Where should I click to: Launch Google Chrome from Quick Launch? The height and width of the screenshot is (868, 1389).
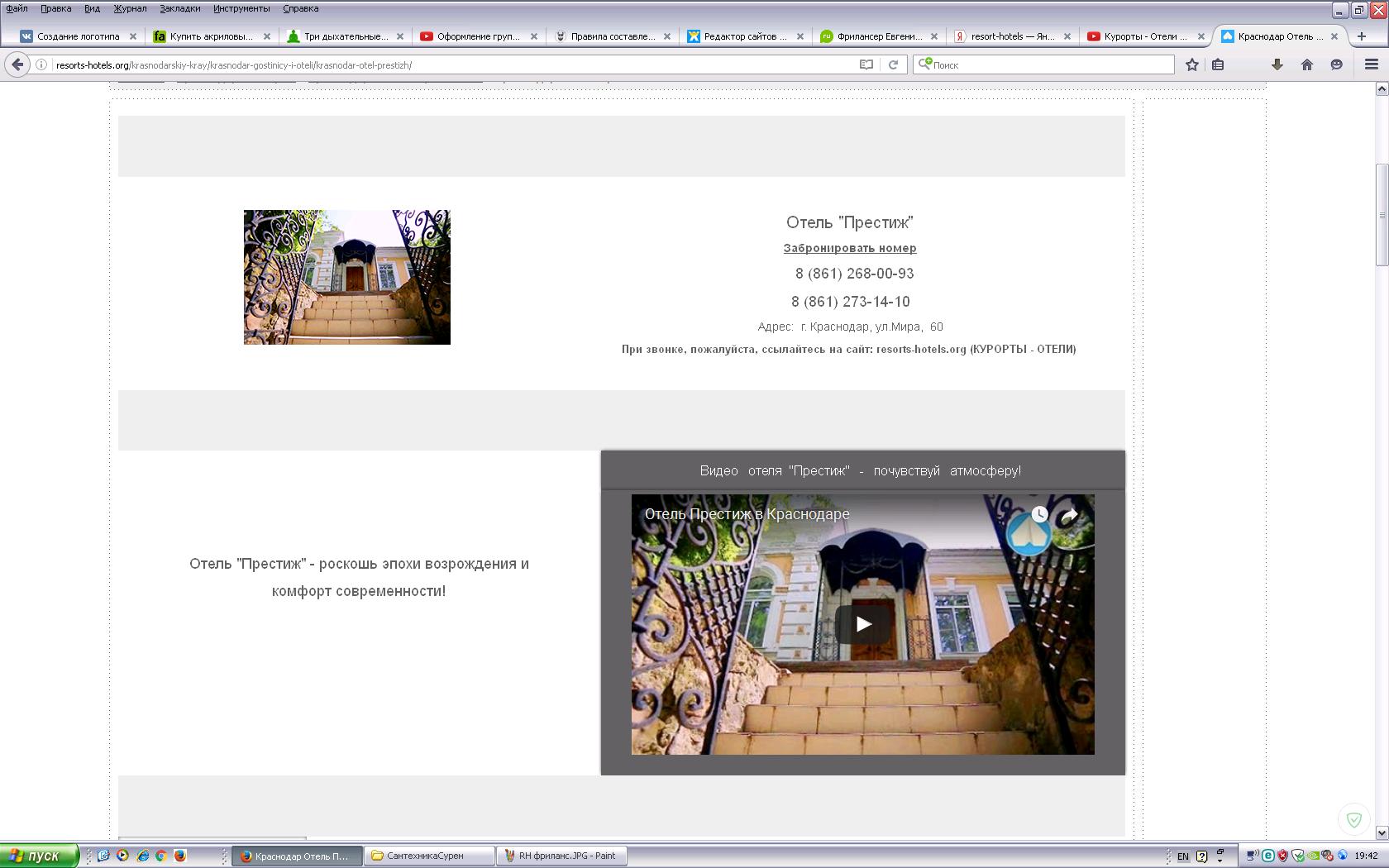161,856
